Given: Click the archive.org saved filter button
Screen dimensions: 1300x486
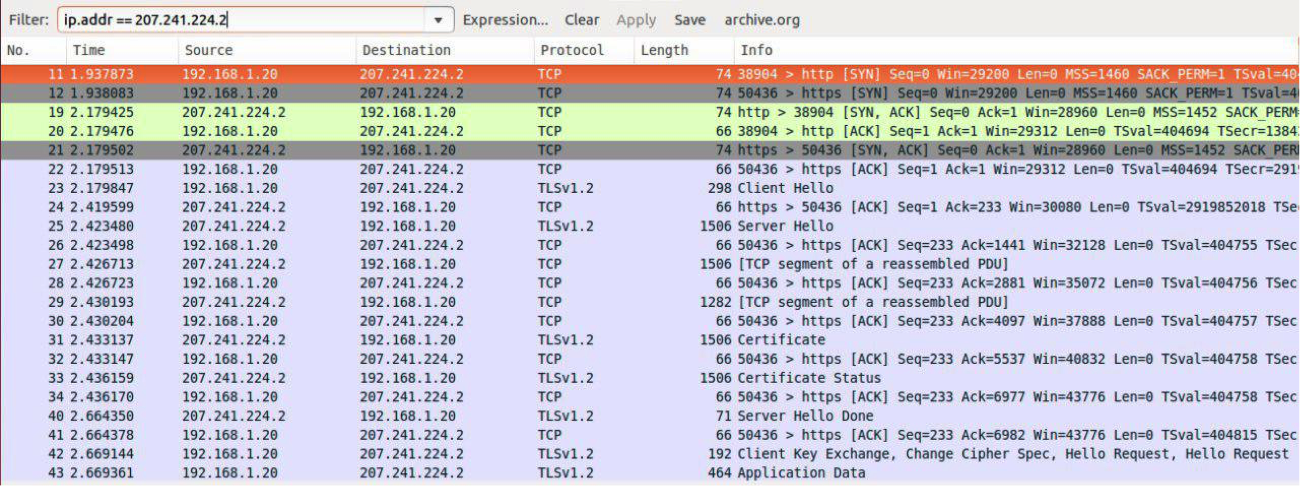Looking at the screenshot, I should pos(762,20).
